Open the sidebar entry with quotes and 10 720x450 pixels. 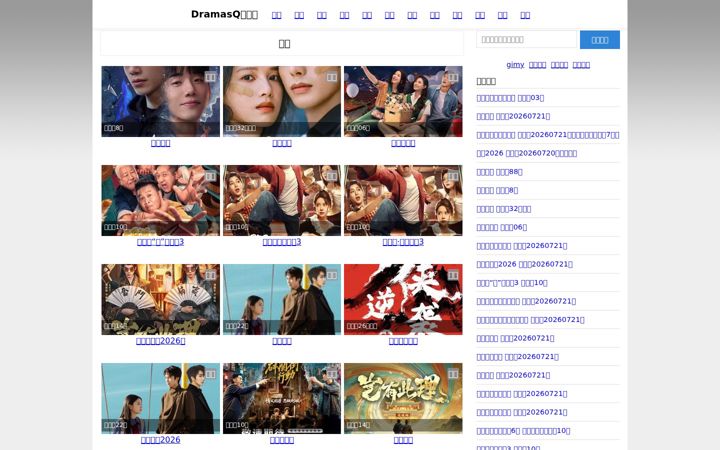[x=512, y=283]
